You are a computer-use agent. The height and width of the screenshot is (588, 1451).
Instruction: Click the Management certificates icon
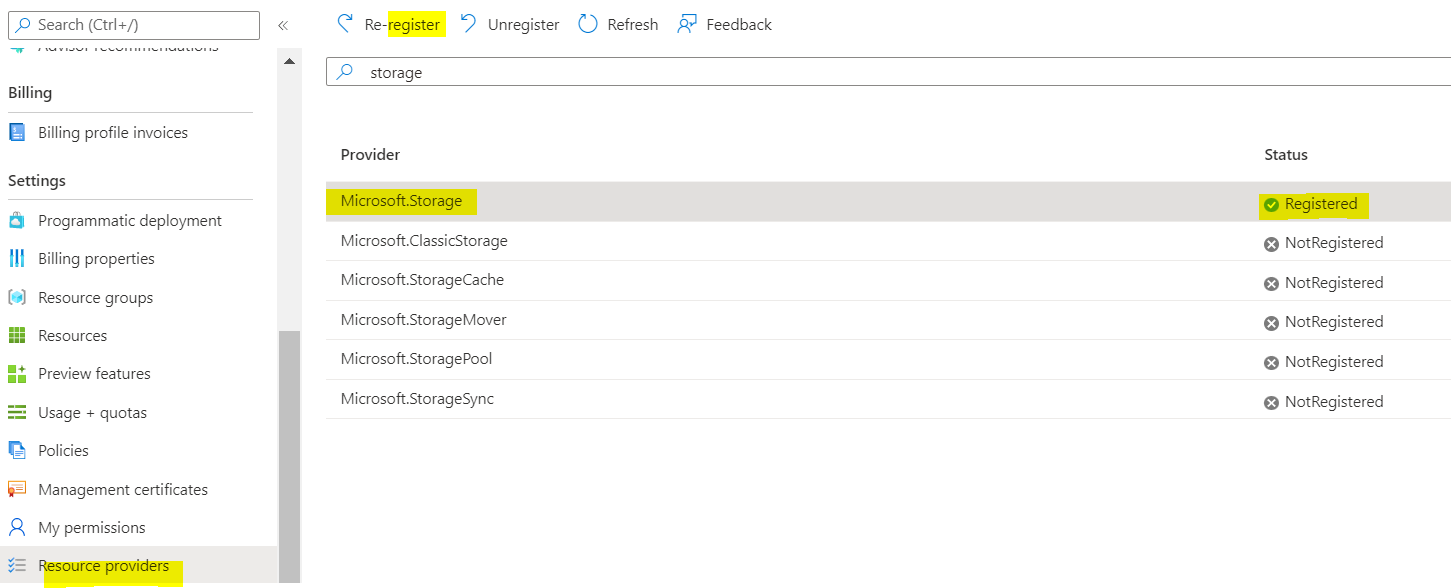pyautogui.click(x=17, y=489)
